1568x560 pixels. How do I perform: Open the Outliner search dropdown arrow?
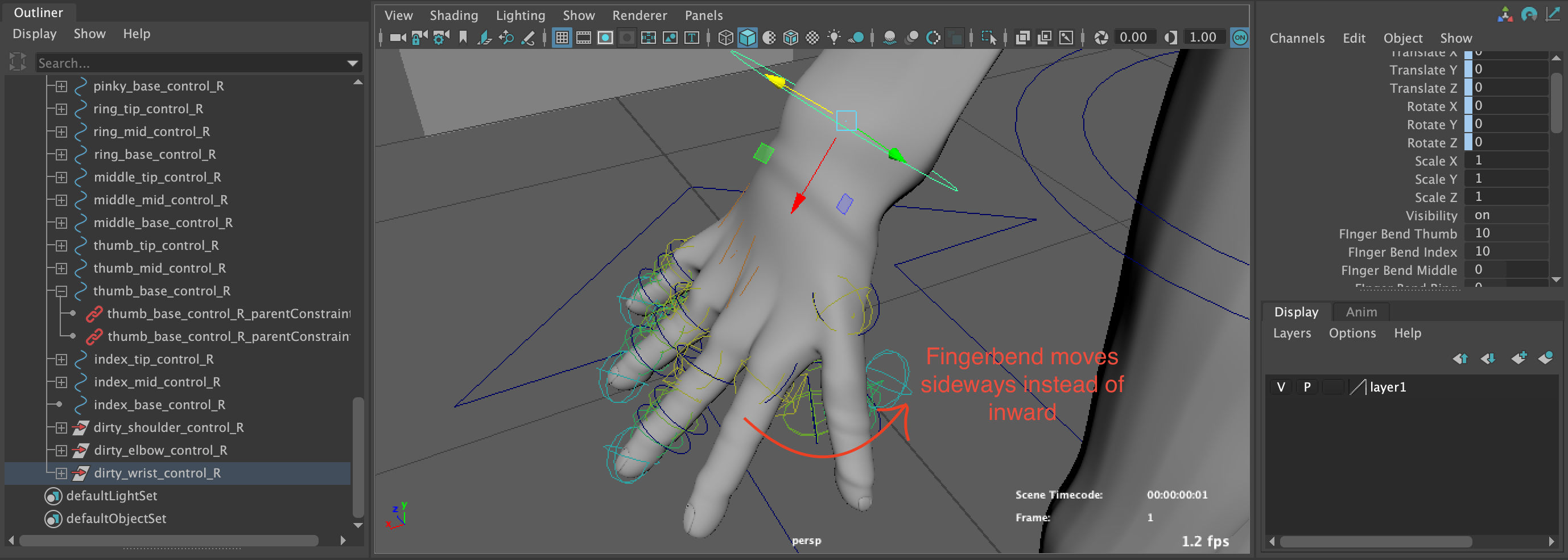click(353, 63)
